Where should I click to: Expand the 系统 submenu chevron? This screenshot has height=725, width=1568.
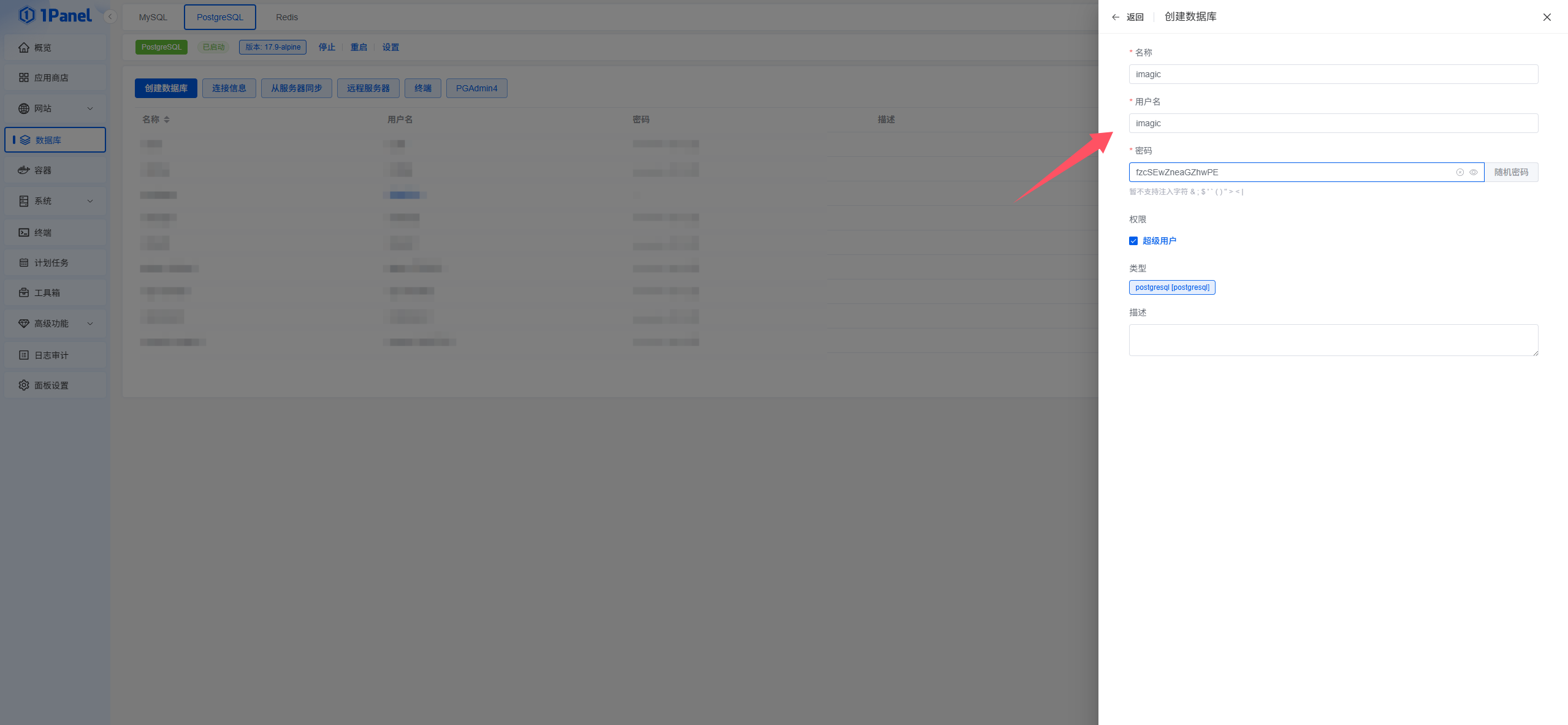point(90,201)
